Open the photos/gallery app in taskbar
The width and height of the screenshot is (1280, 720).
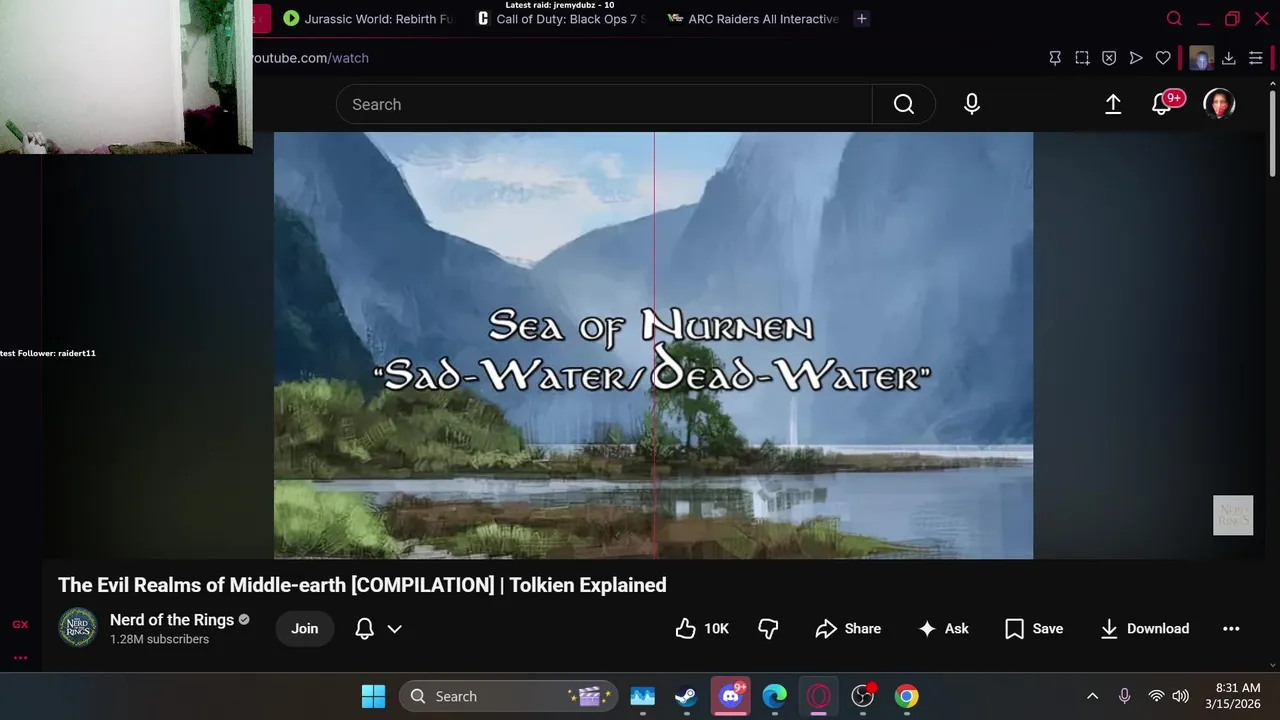click(x=642, y=696)
